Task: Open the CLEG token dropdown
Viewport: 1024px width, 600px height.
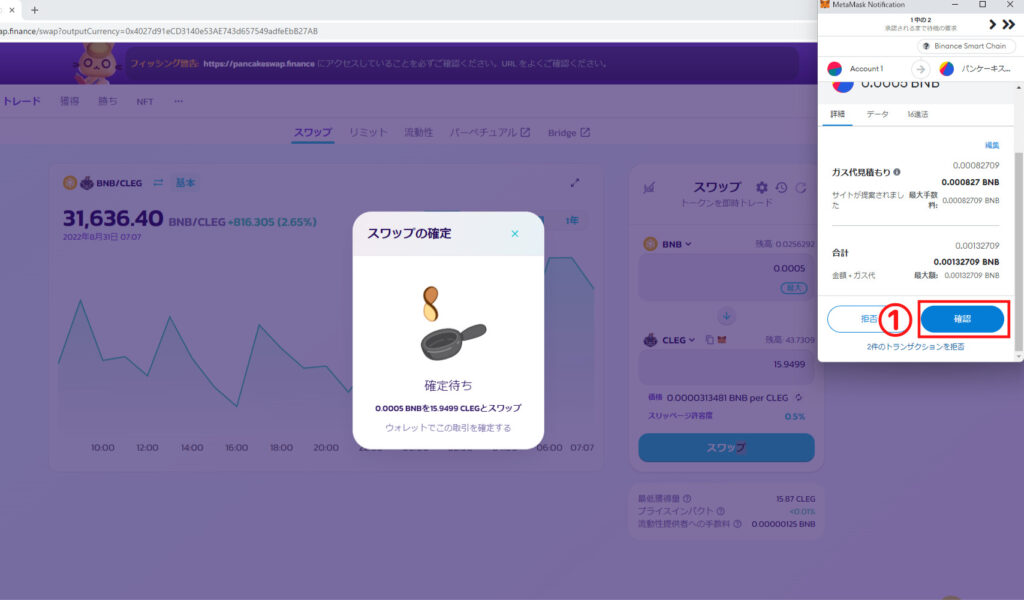Action: (x=669, y=340)
